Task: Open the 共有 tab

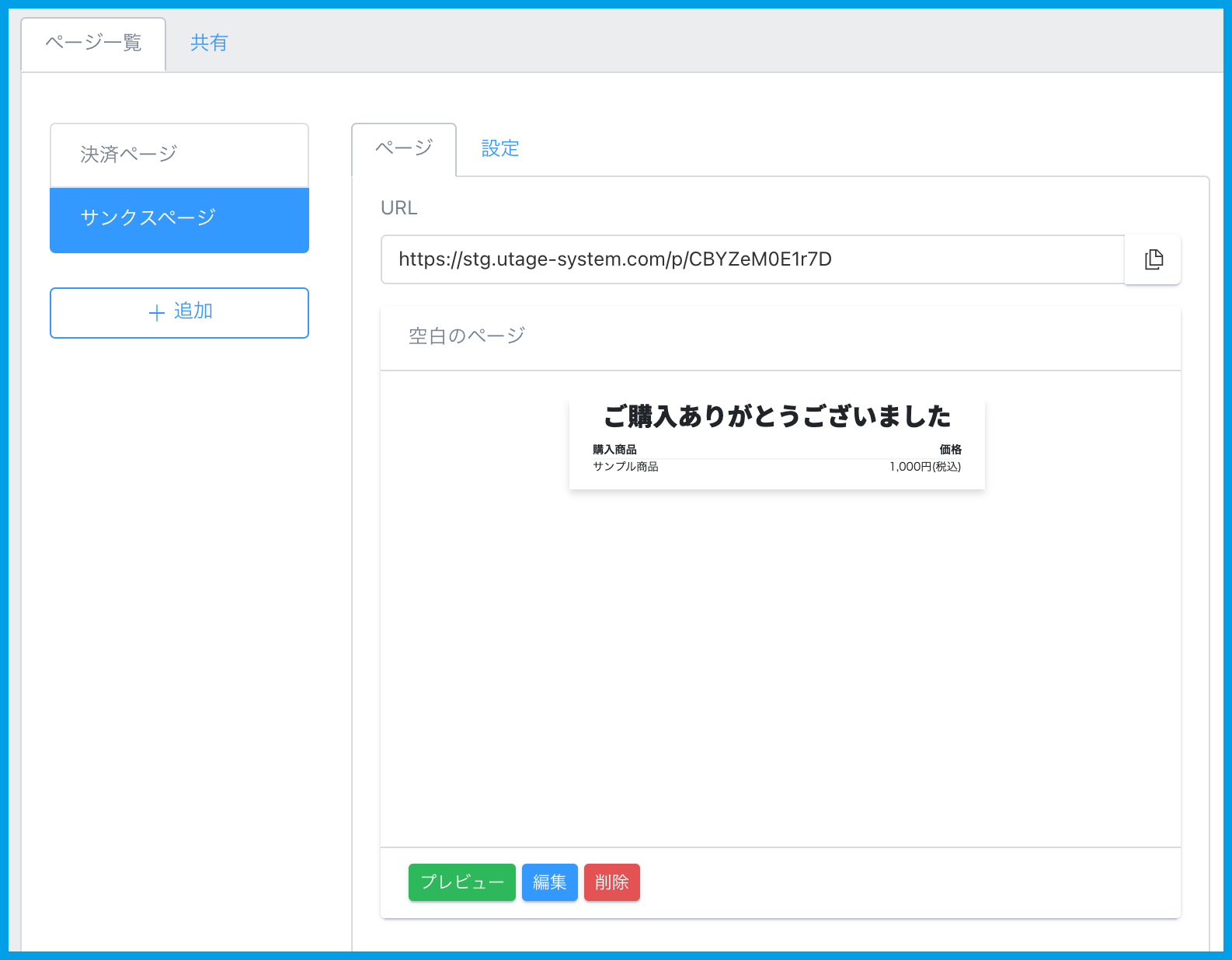Action: [x=209, y=43]
